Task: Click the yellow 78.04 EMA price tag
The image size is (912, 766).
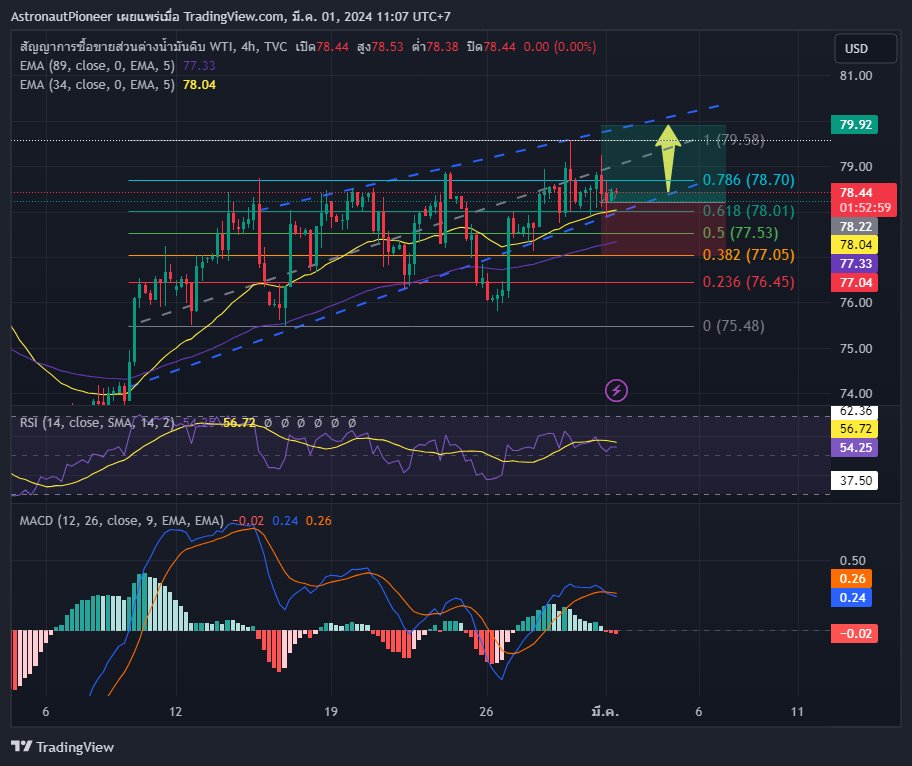Action: 854,245
